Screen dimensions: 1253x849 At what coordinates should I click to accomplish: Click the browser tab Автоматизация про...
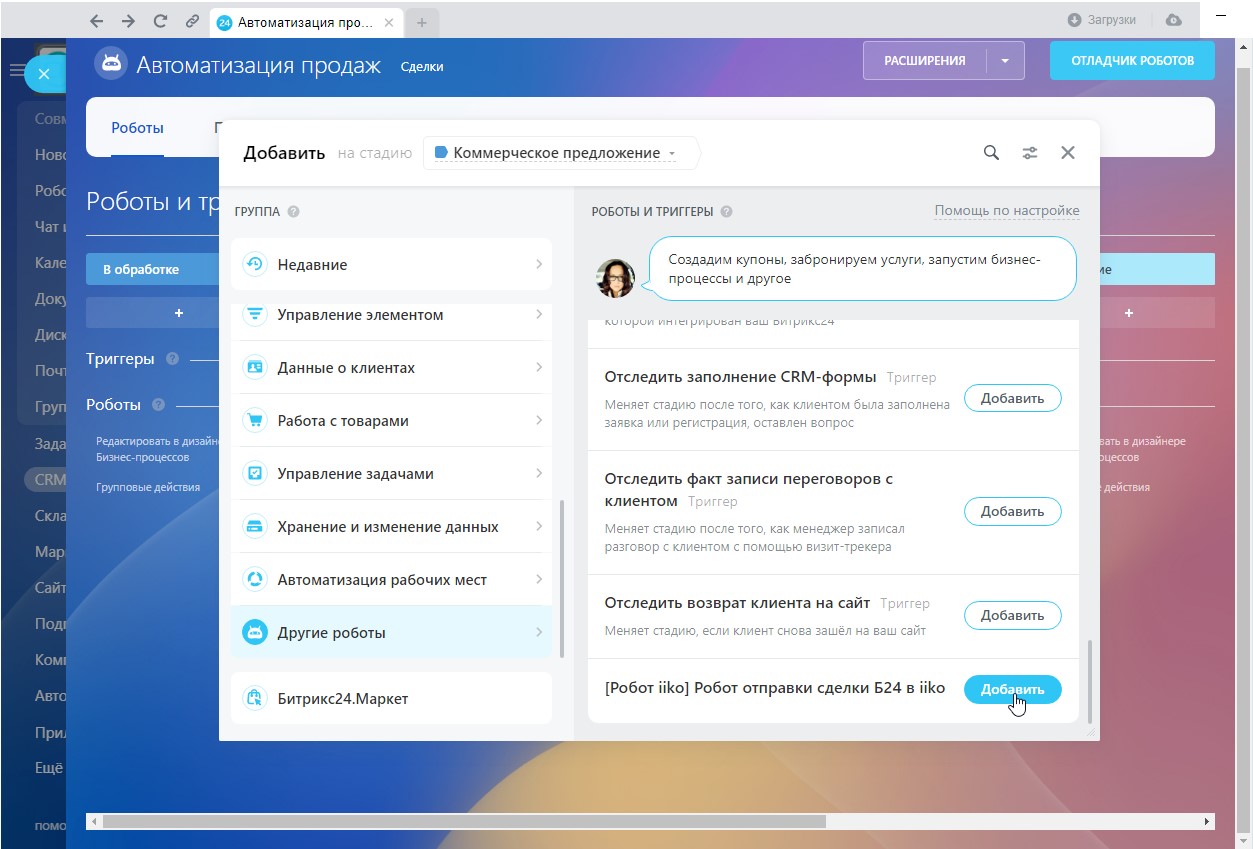pos(306,21)
